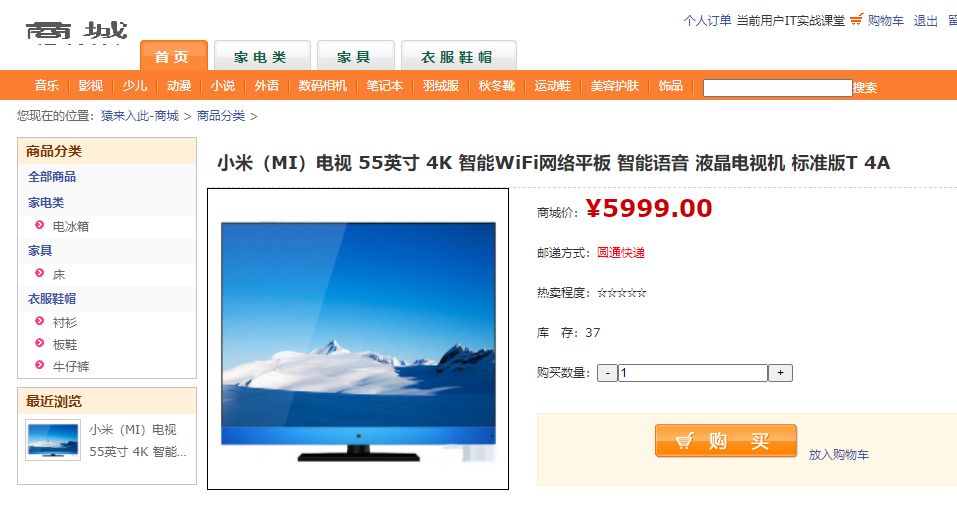The width and height of the screenshot is (957, 505).
Task: Click the hot-selling star rating
Action: tap(621, 293)
